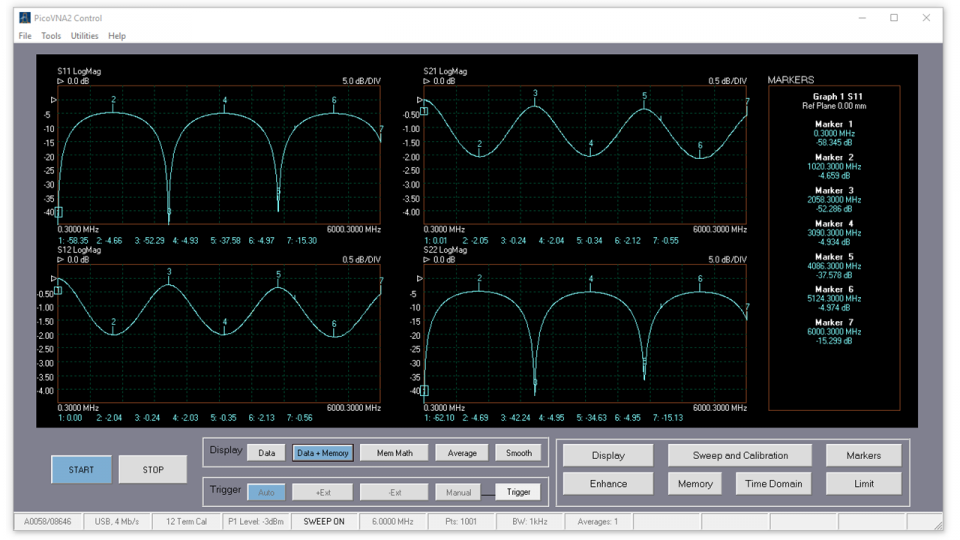Open the Utilities menu
The image size is (960, 540).
click(x=84, y=36)
